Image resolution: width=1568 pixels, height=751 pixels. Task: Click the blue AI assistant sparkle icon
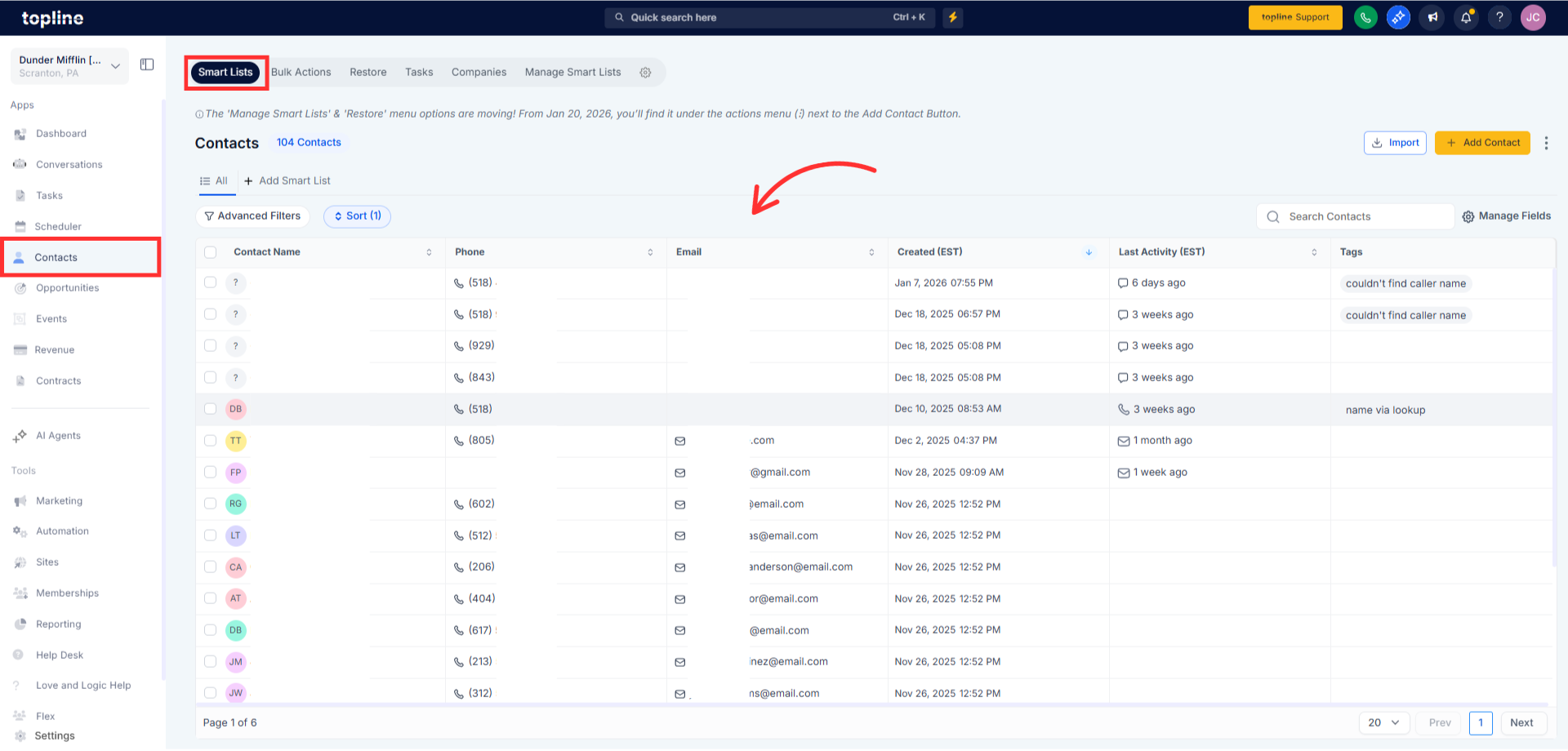click(x=1398, y=17)
